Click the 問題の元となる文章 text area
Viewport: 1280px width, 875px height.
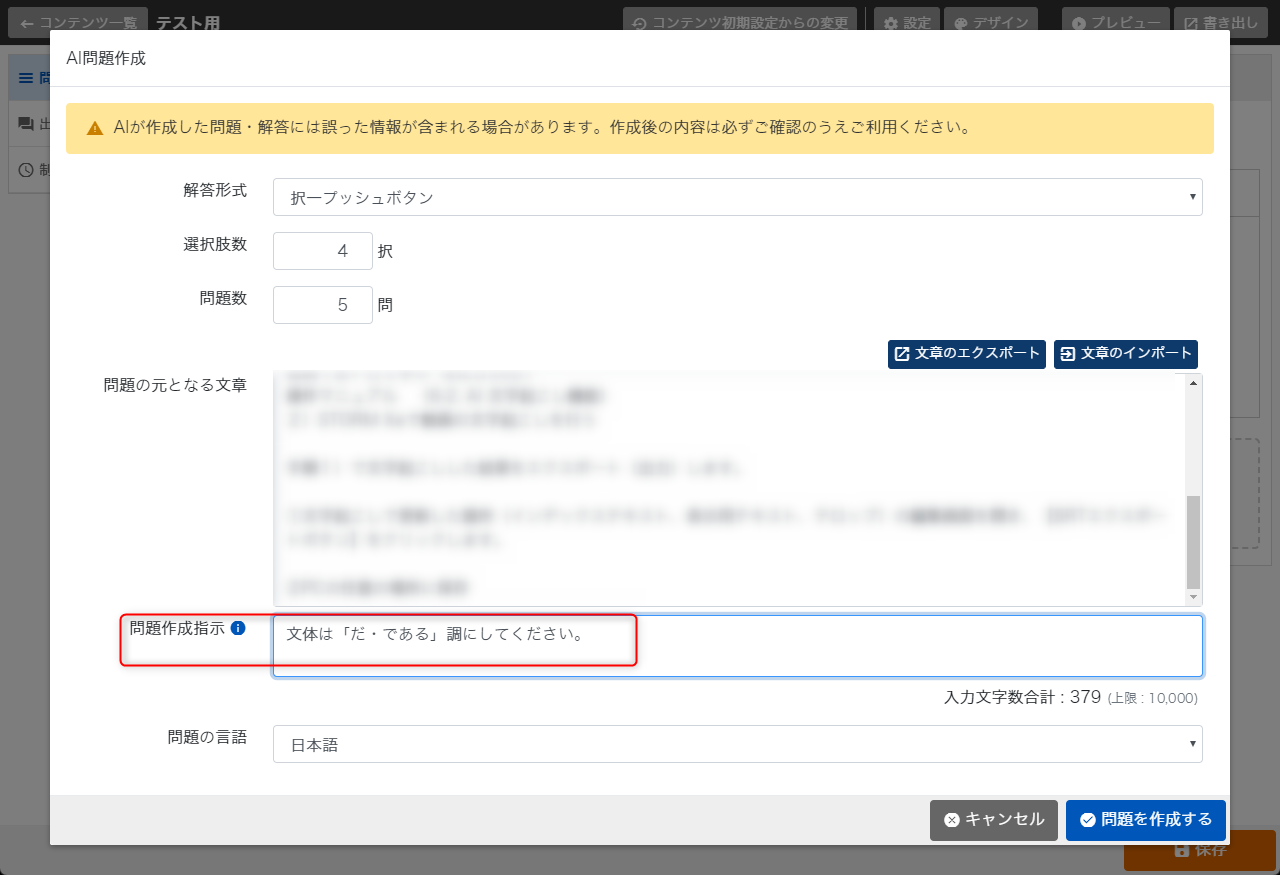pyautogui.click(x=728, y=490)
